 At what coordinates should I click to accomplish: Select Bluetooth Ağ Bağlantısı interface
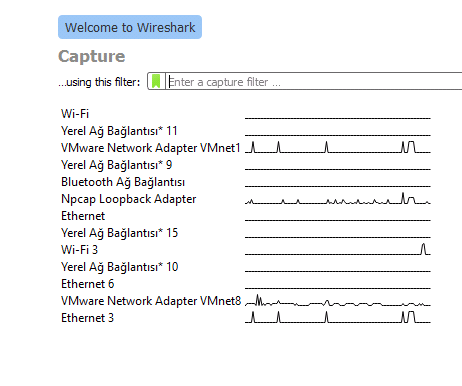tap(123, 182)
